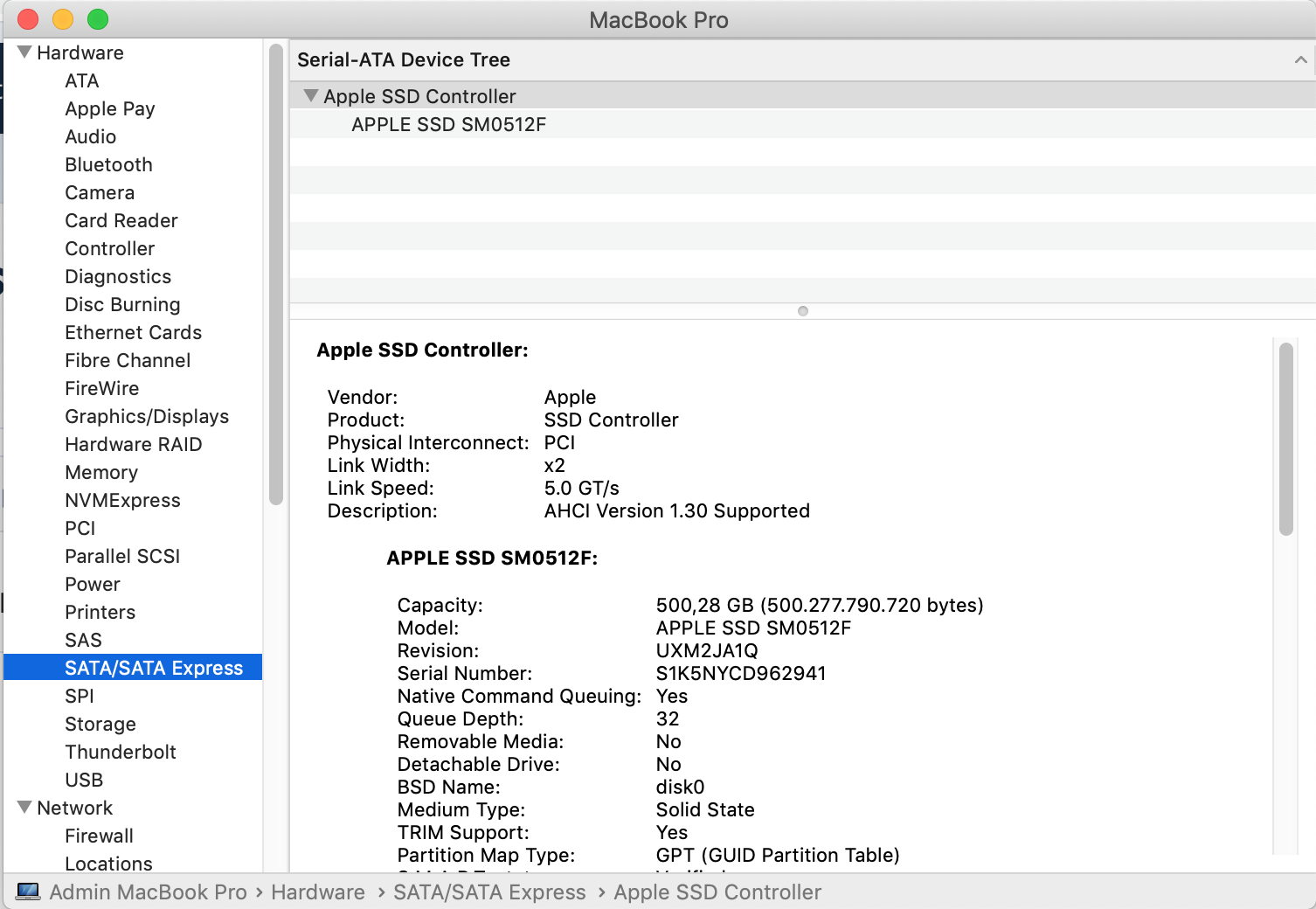
Task: Click the MacBook Pro window title
Action: click(659, 19)
